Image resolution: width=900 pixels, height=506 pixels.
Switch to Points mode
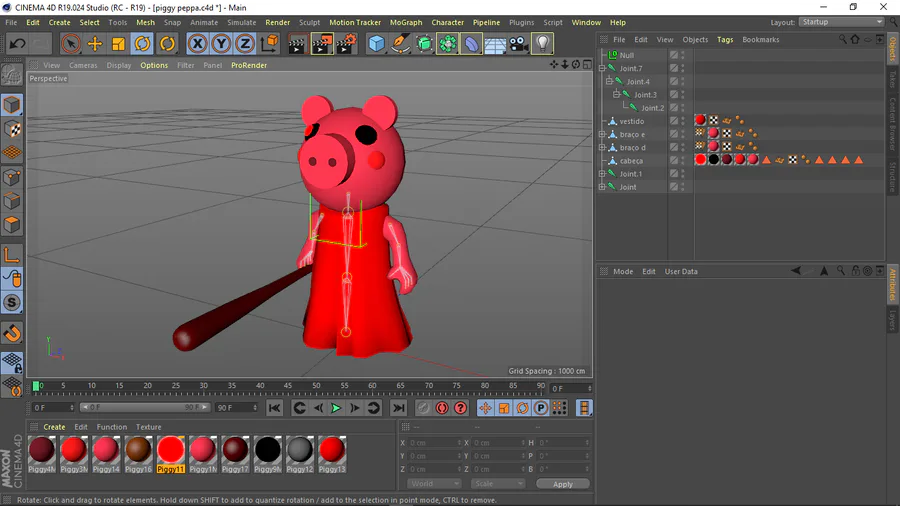[x=12, y=177]
